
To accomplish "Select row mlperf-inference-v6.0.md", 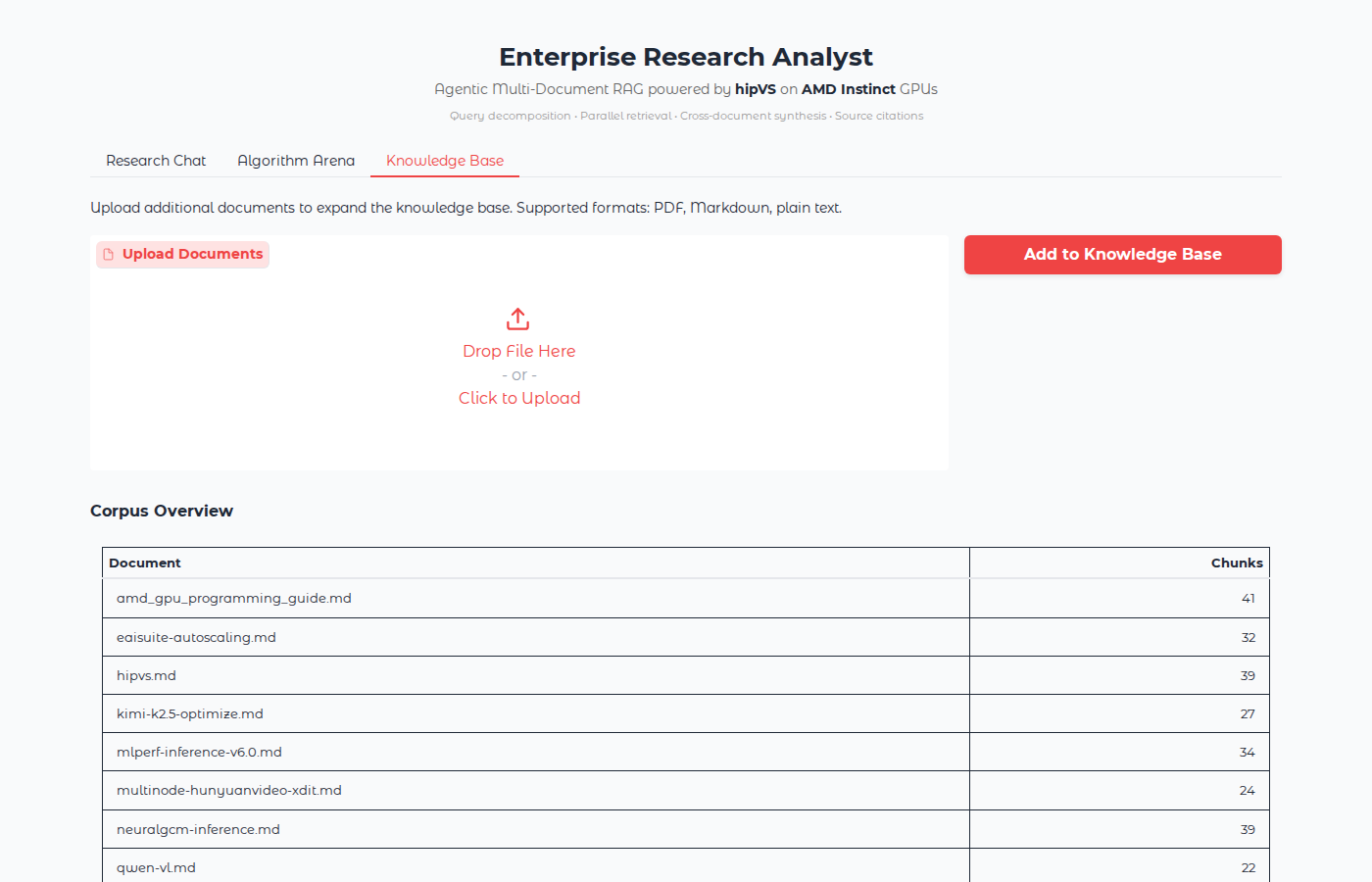I will (686, 752).
